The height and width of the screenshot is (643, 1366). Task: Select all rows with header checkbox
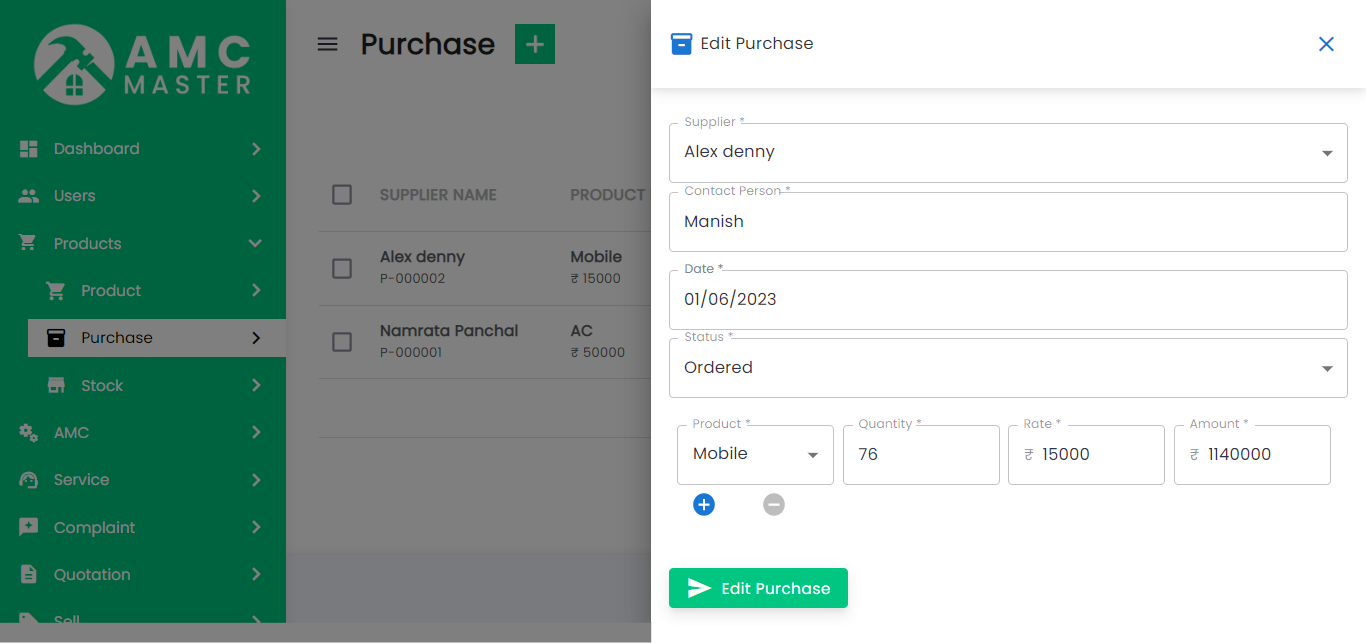tap(342, 195)
